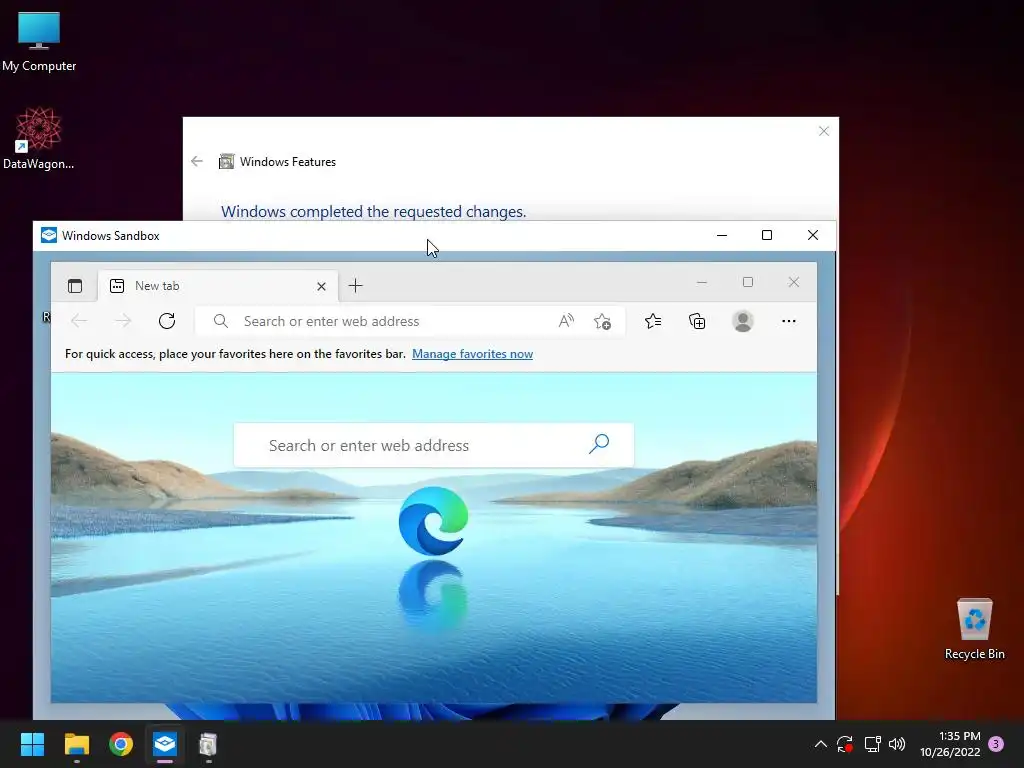Show hidden system tray icons
The width and height of the screenshot is (1024, 768).
[821, 744]
